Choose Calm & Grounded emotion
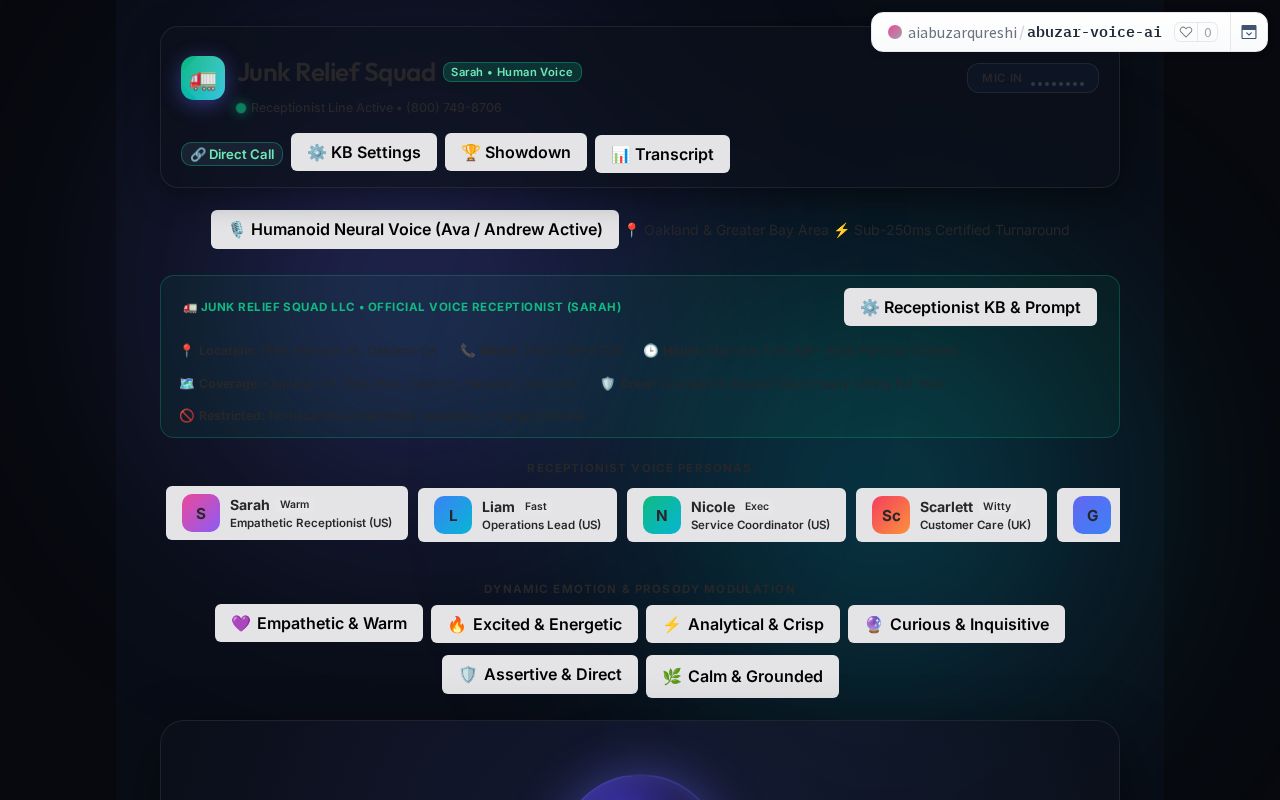 tap(742, 676)
